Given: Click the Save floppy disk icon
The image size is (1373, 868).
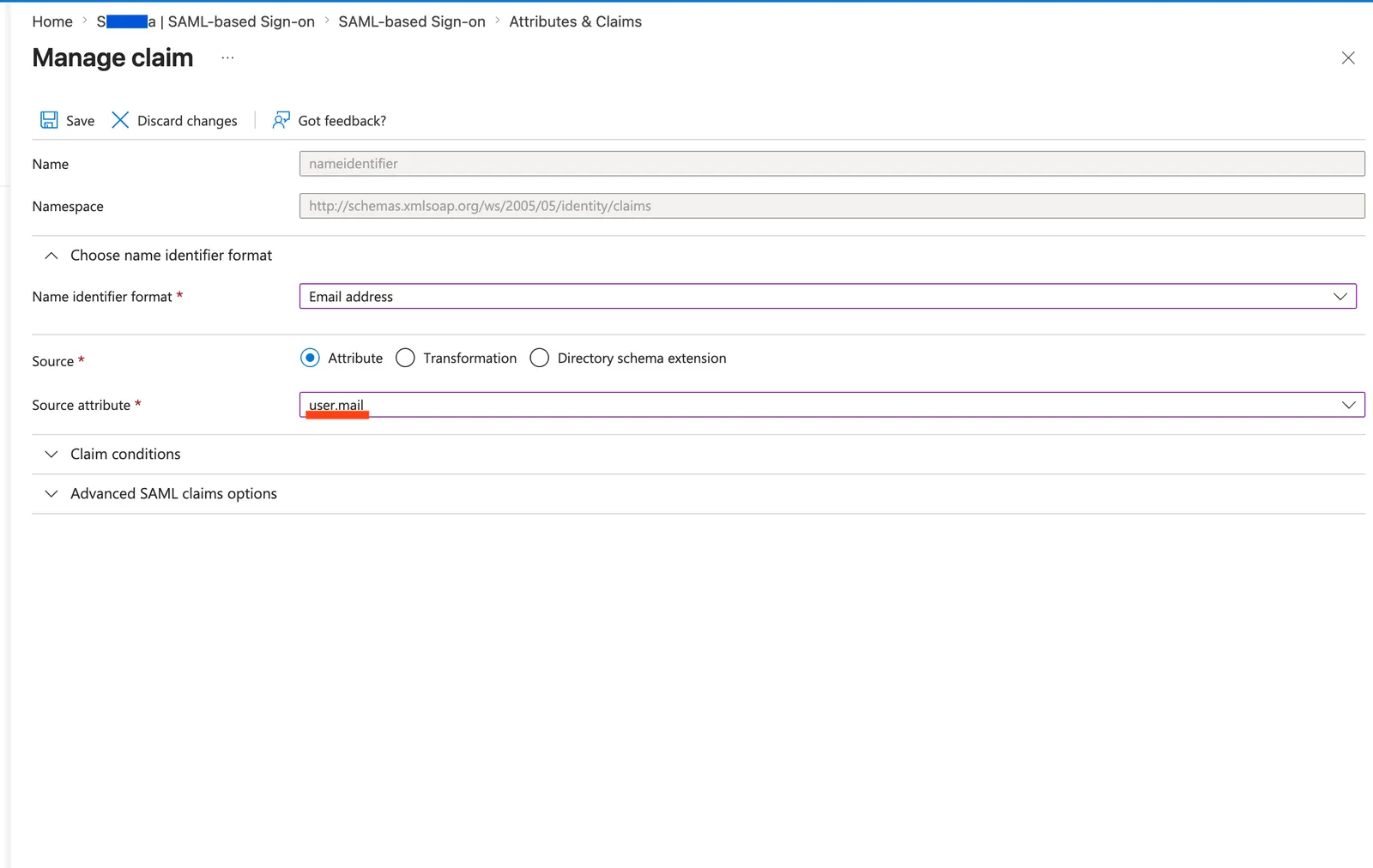Looking at the screenshot, I should point(49,120).
